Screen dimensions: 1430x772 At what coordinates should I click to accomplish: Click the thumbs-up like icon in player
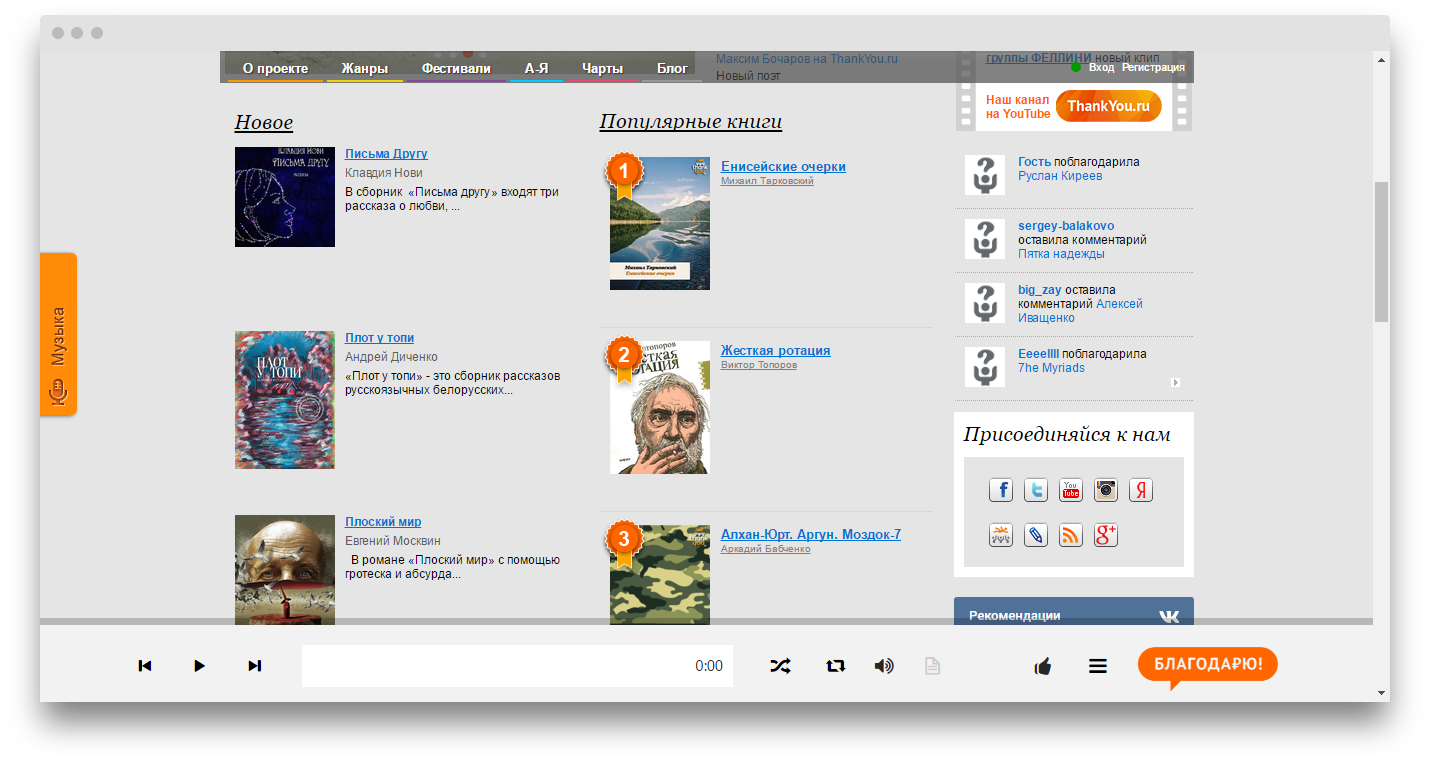click(1043, 666)
